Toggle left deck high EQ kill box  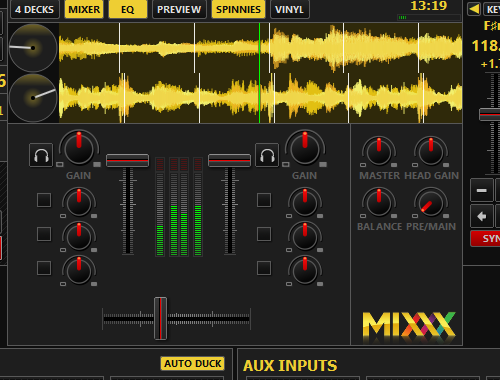tap(44, 200)
